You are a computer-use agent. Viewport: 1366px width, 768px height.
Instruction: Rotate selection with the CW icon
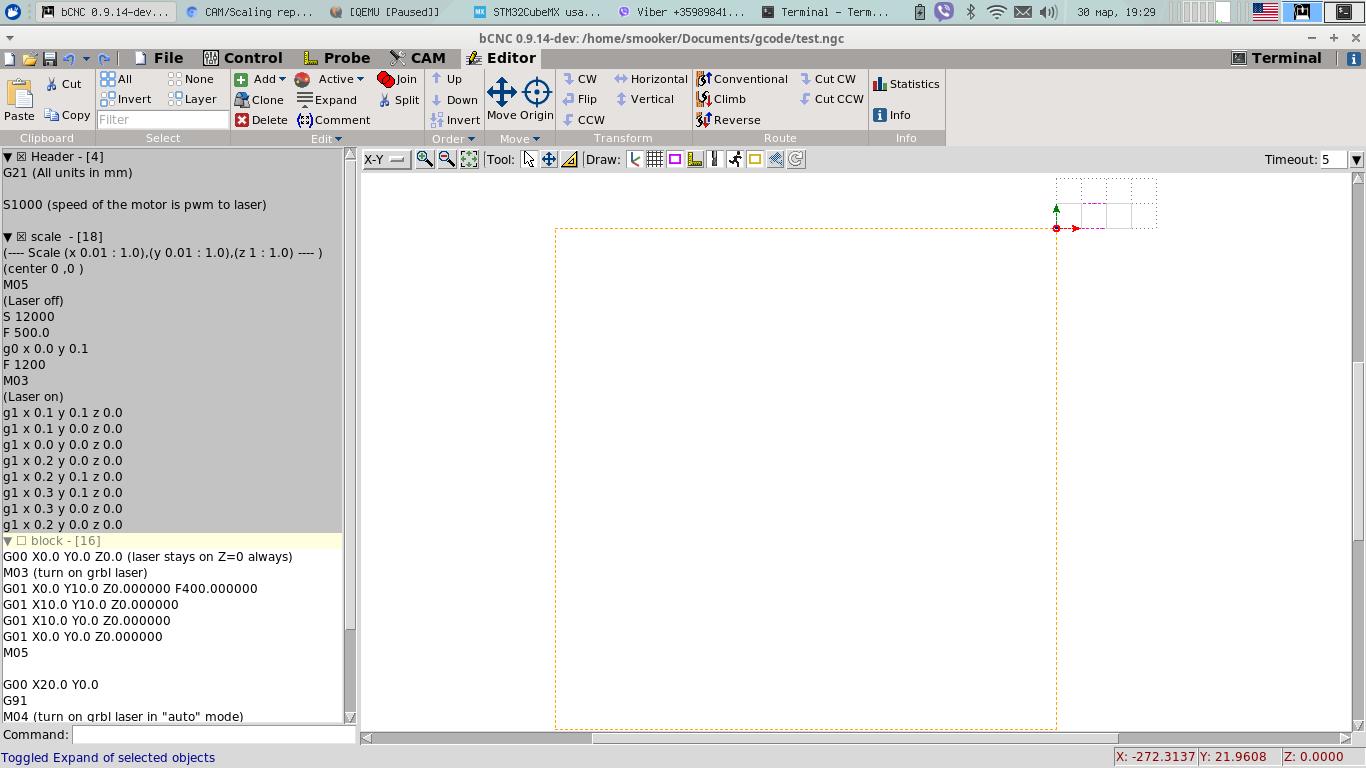click(x=579, y=79)
